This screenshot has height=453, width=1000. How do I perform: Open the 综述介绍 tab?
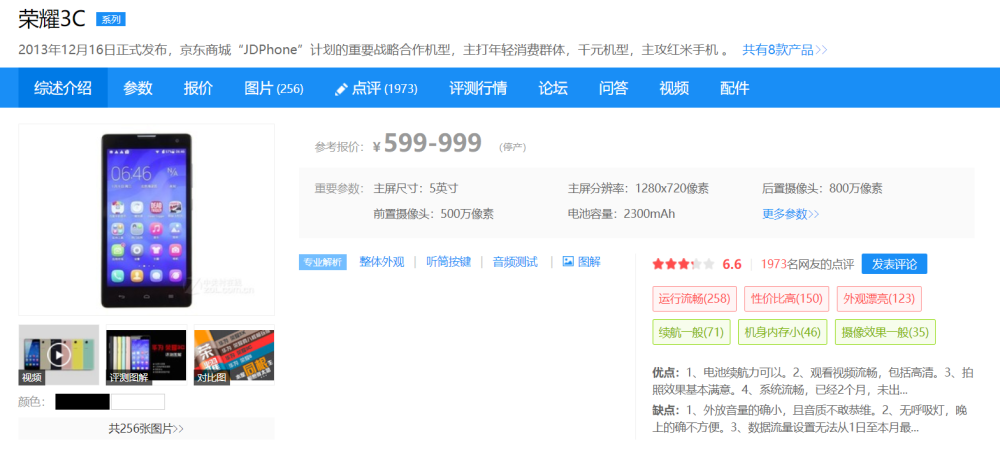[62, 88]
